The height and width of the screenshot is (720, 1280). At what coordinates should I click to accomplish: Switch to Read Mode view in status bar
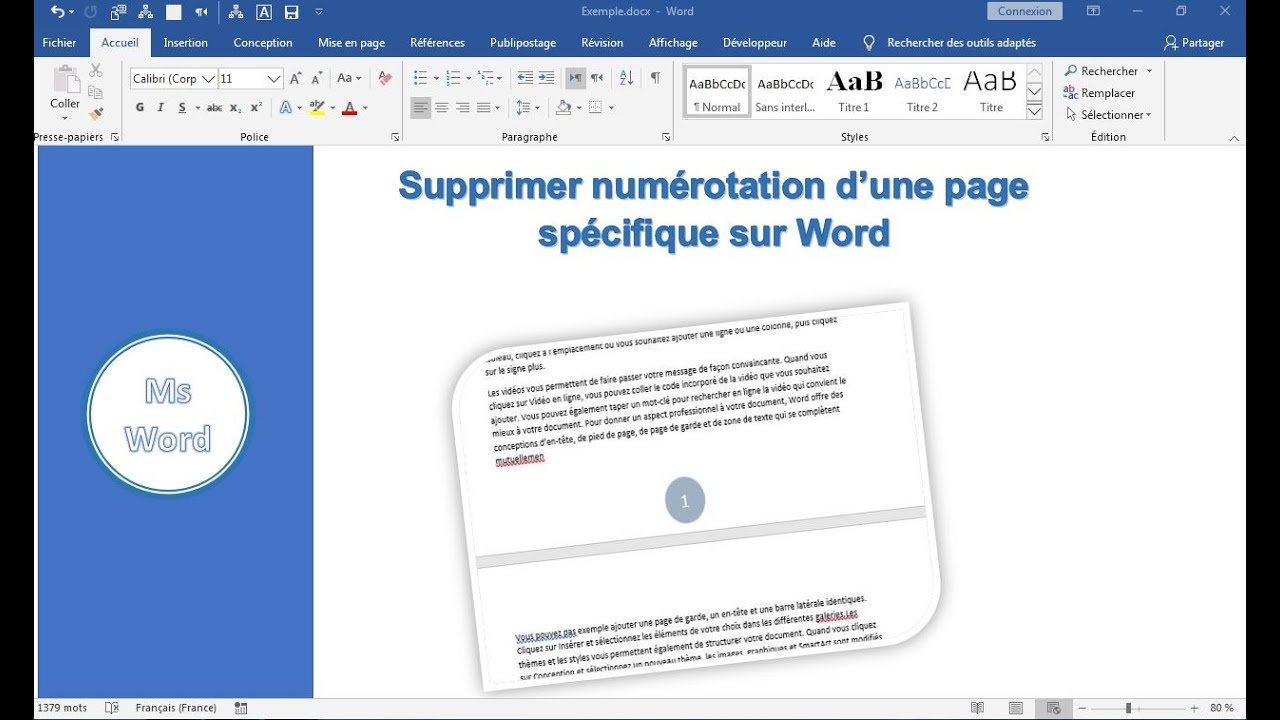pyautogui.click(x=978, y=708)
